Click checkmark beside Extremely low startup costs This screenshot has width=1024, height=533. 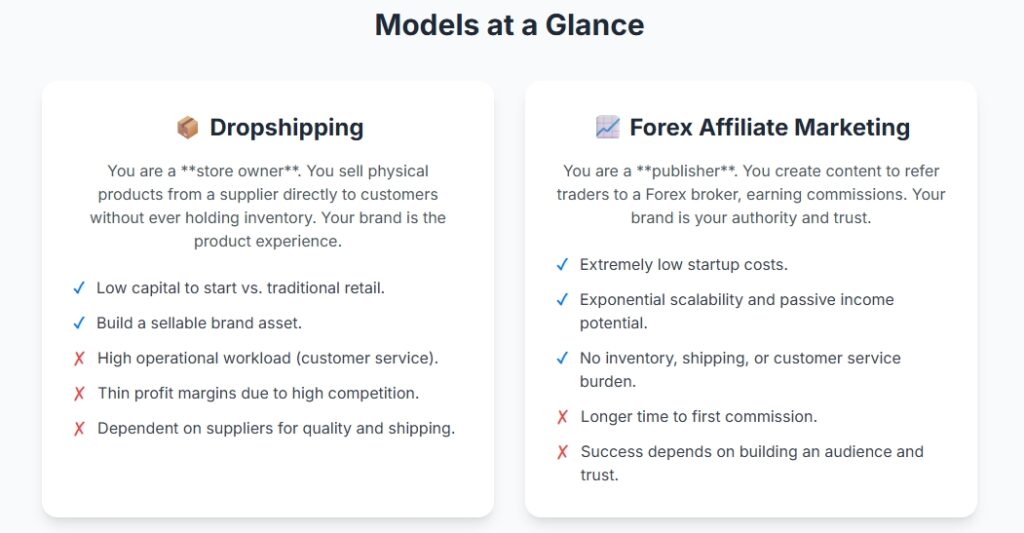pyautogui.click(x=562, y=265)
